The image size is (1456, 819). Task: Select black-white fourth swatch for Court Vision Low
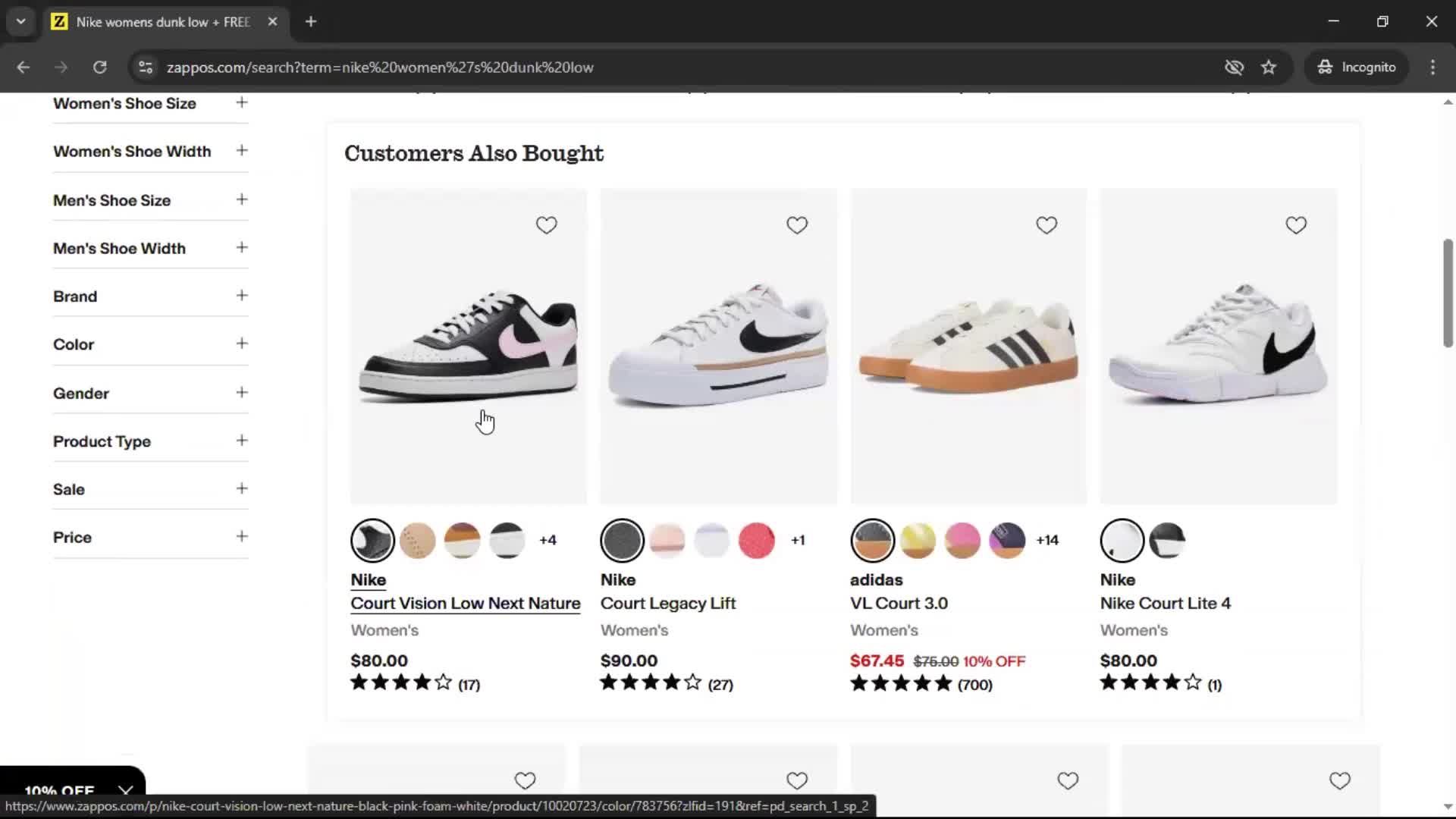click(507, 541)
